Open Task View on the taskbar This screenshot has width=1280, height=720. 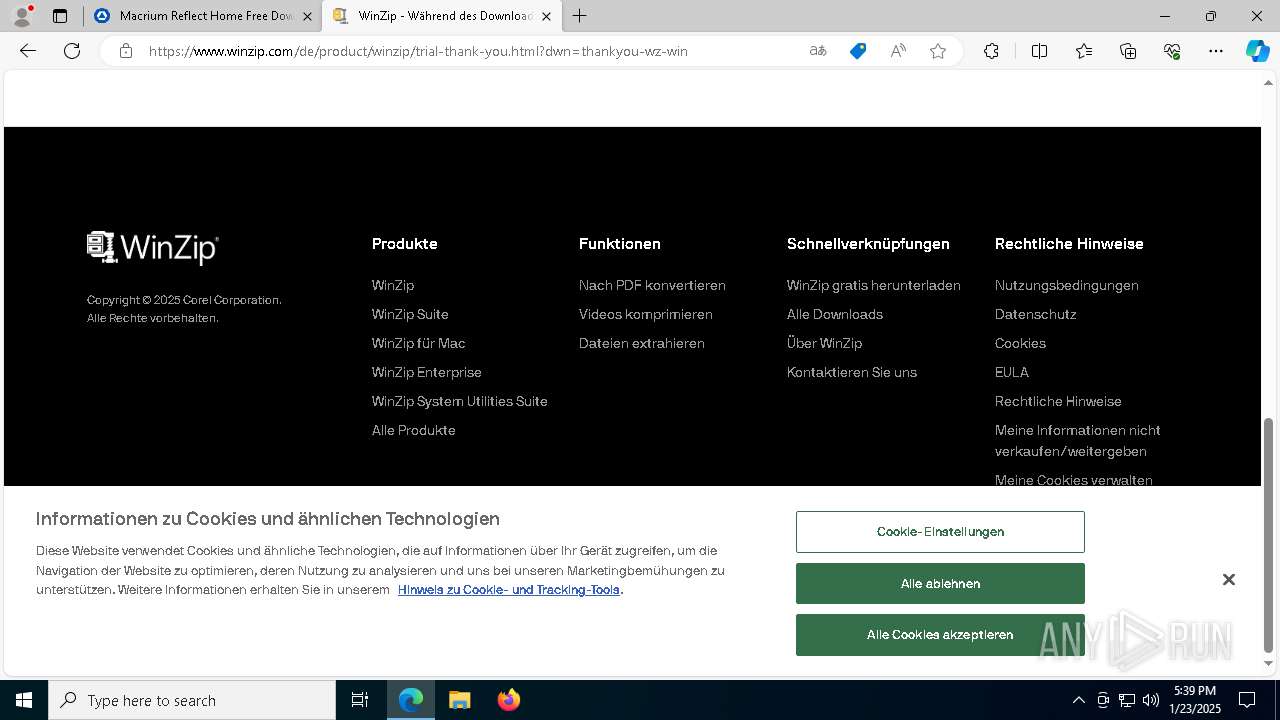[360, 700]
